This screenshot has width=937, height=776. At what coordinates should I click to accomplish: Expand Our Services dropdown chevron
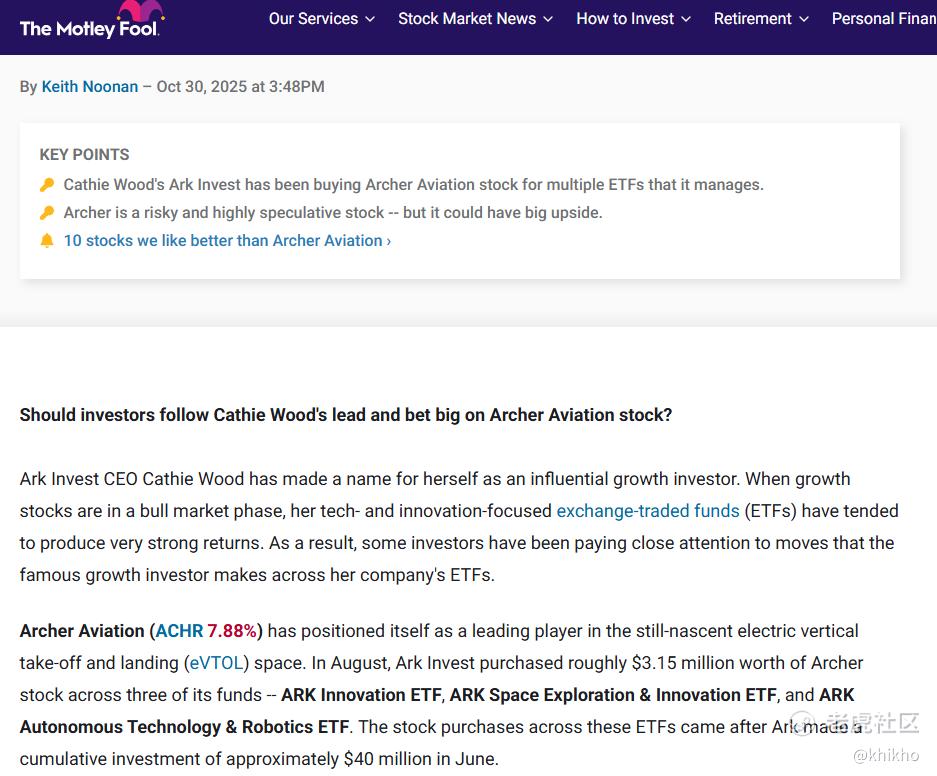pos(370,19)
